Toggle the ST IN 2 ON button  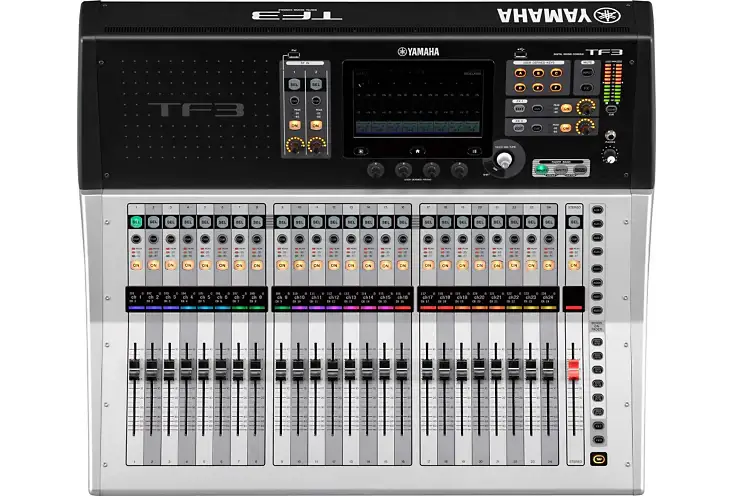316,125
